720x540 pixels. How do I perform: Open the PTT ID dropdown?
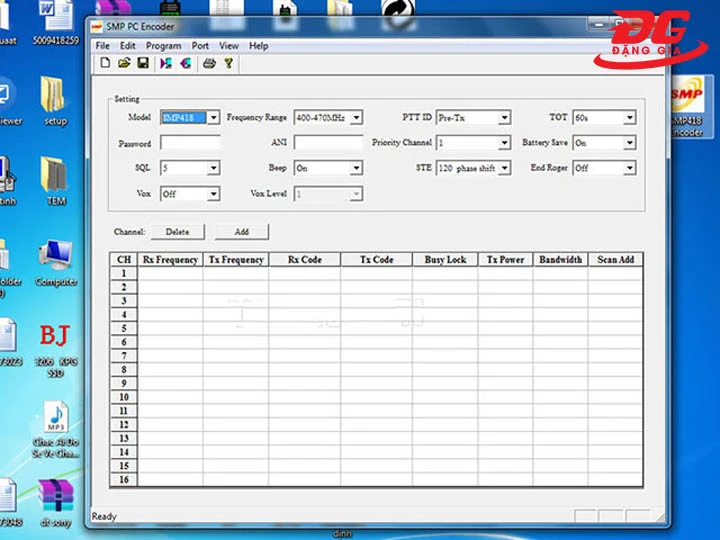504,118
